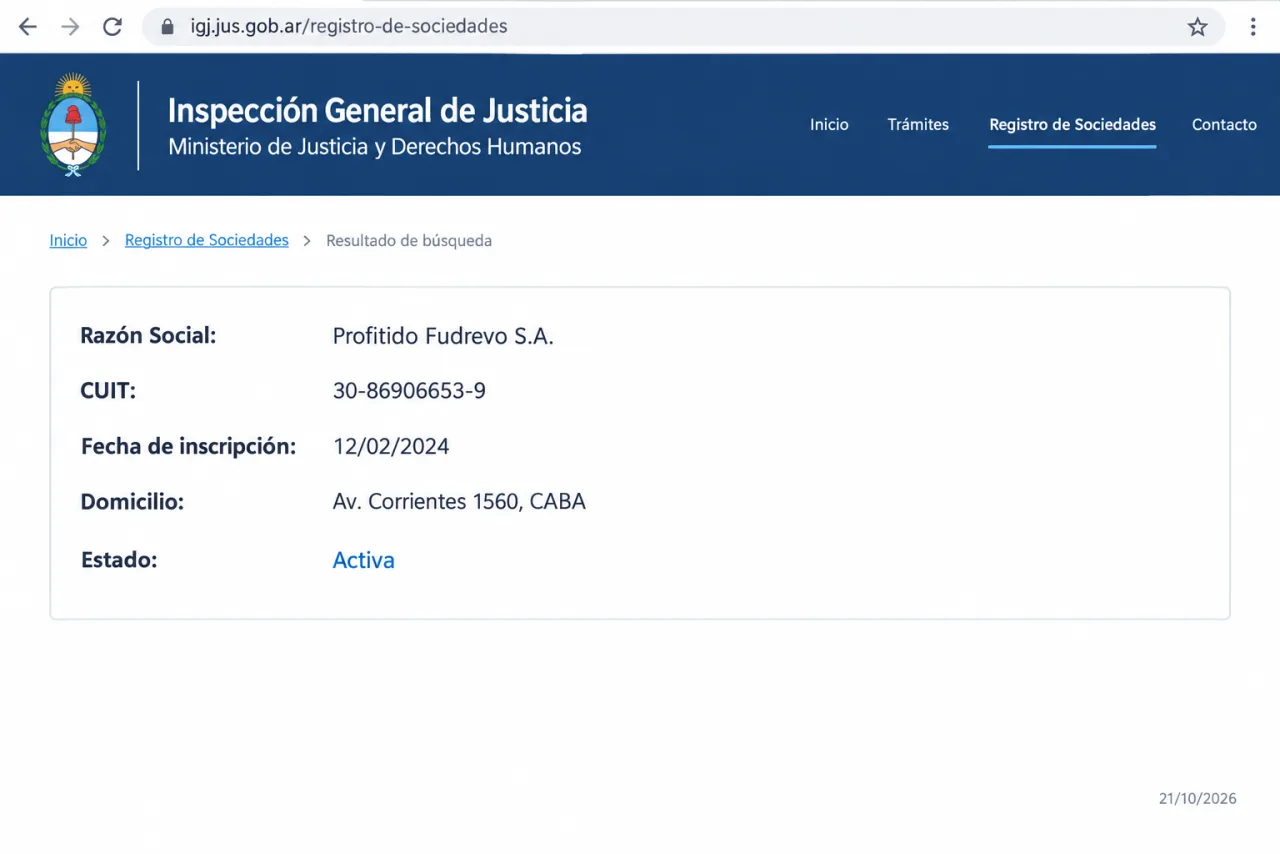Viewport: 1280px width, 854px height.
Task: Follow the Inicio breadcrumb link
Action: point(68,241)
